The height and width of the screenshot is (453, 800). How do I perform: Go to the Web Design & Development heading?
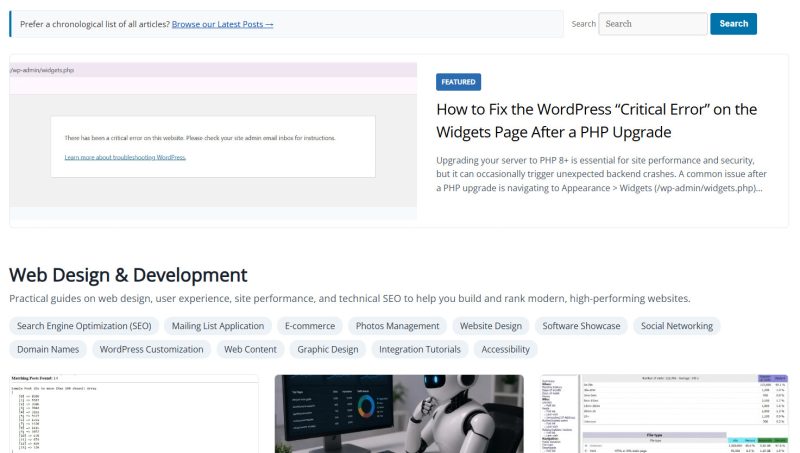128,275
